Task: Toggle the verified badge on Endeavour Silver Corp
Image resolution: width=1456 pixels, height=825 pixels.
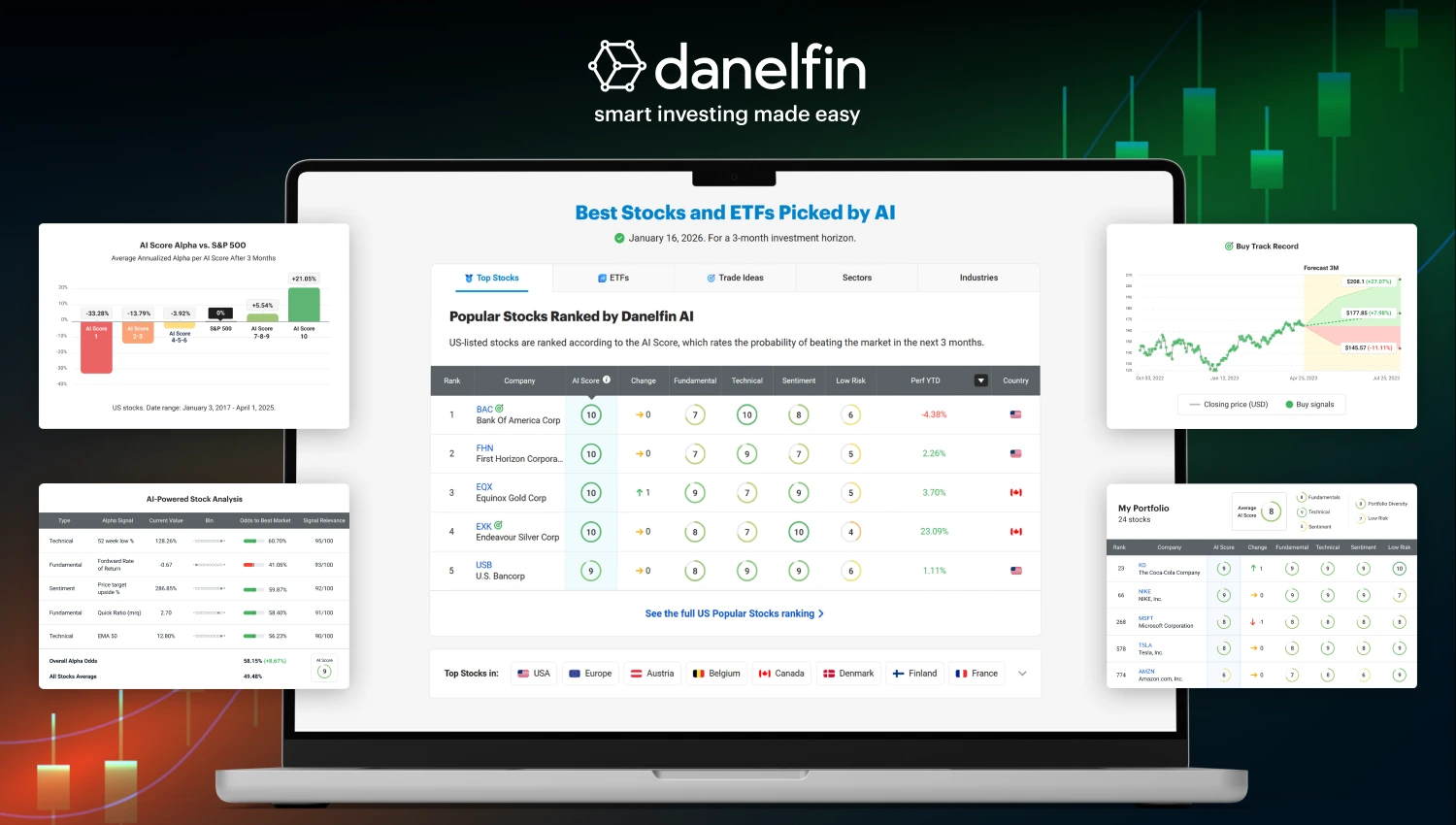Action: pyautogui.click(x=496, y=524)
